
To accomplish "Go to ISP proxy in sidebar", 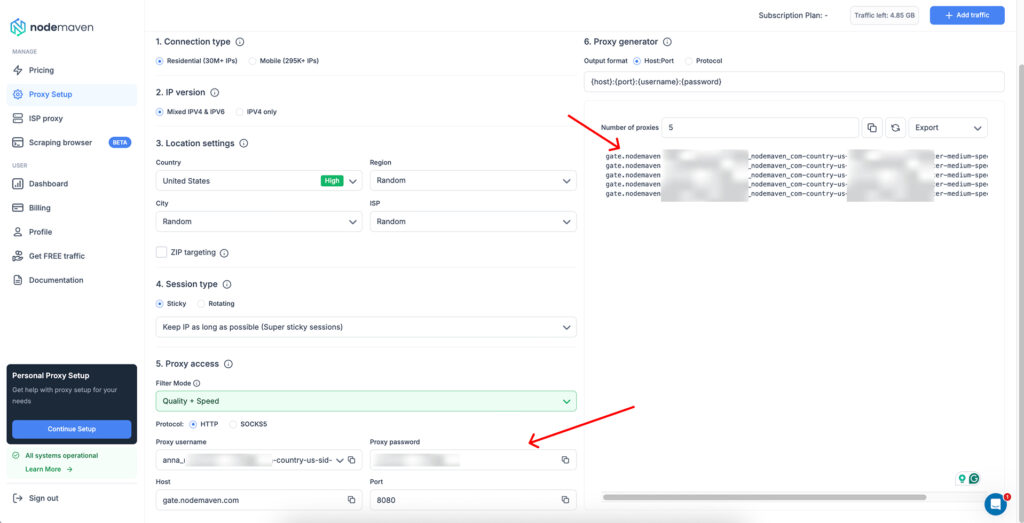I will (45, 118).
